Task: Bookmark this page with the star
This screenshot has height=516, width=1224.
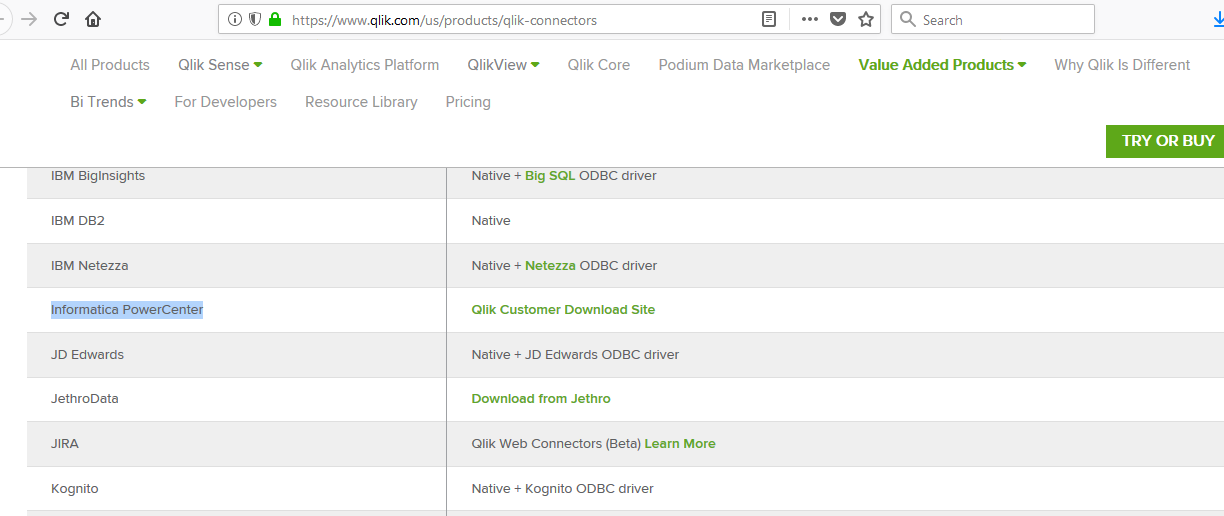Action: coord(866,19)
